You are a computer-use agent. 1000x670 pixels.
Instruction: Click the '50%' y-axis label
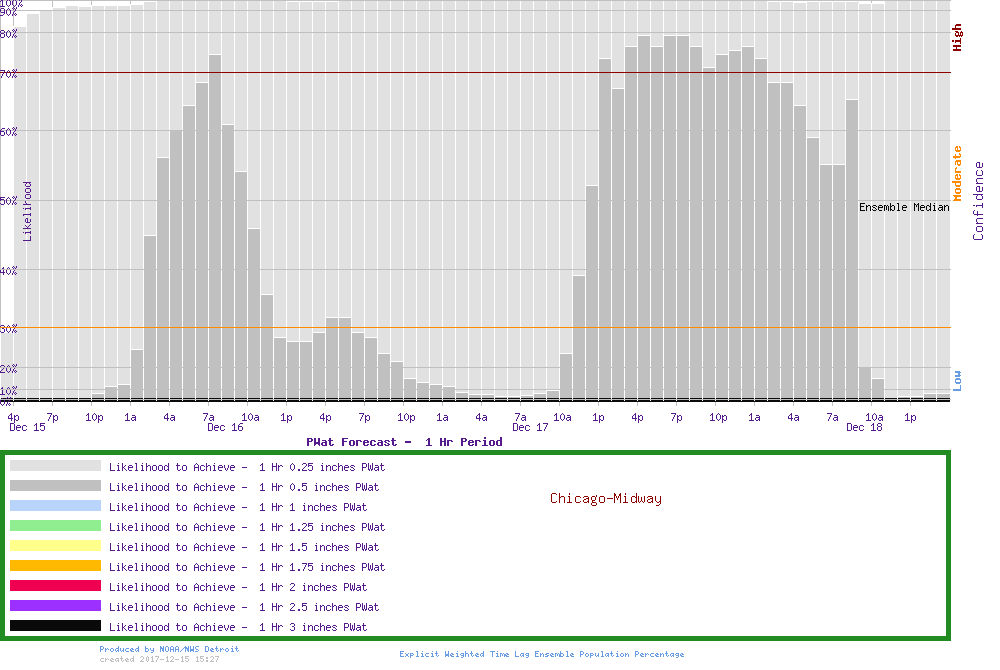[9, 201]
